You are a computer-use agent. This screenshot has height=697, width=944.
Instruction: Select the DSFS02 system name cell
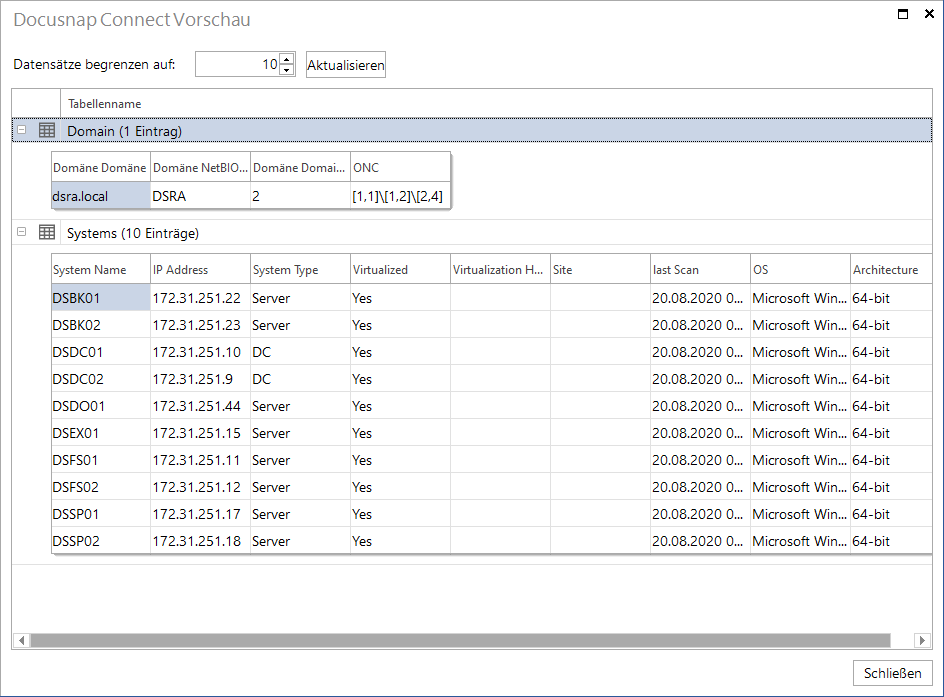pyautogui.click(x=101, y=488)
